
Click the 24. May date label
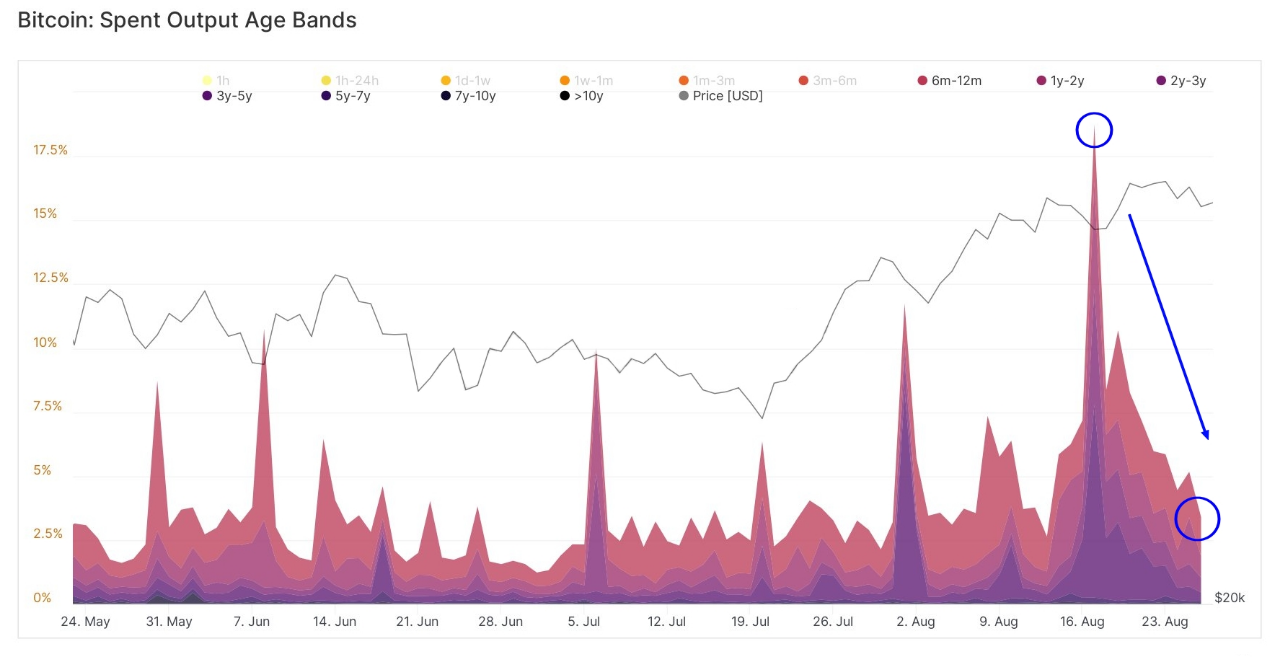coord(85,621)
